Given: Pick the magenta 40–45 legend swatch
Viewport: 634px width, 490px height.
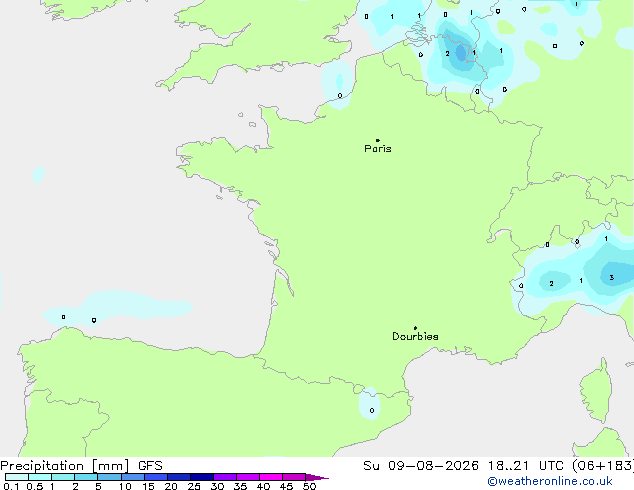Looking at the screenshot, I should (271, 477).
